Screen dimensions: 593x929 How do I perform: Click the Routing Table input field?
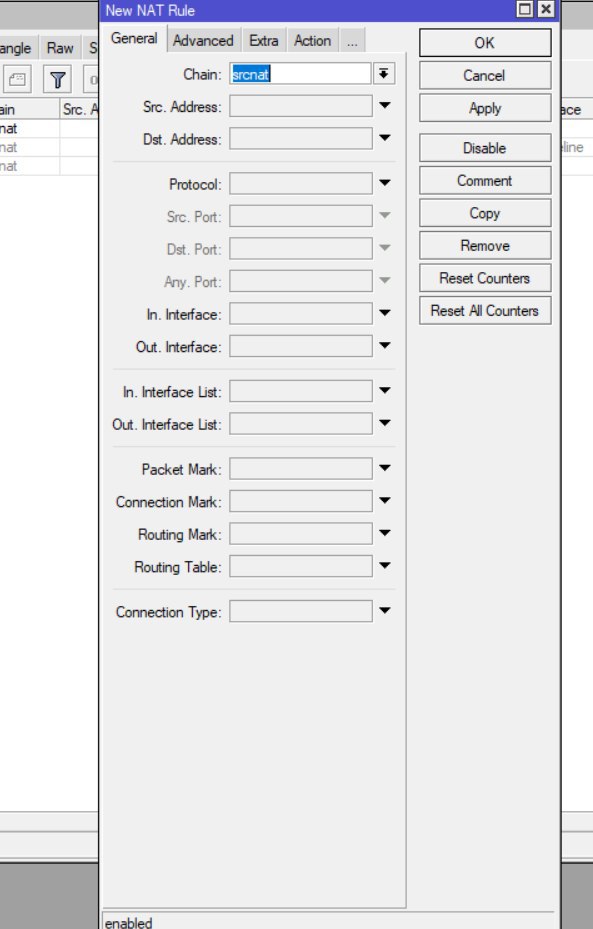coord(301,567)
